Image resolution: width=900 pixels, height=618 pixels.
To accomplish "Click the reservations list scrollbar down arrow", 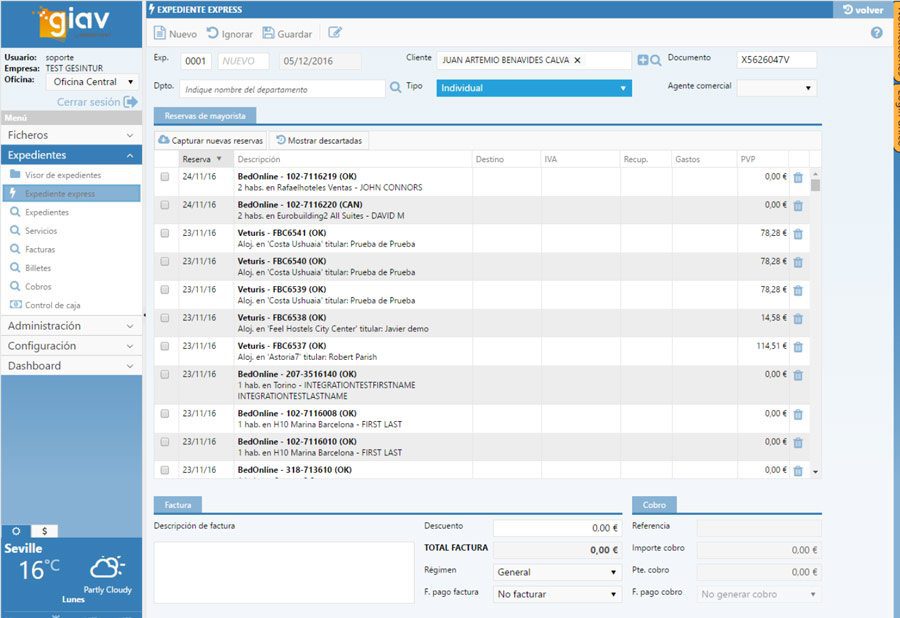I will click(x=815, y=472).
